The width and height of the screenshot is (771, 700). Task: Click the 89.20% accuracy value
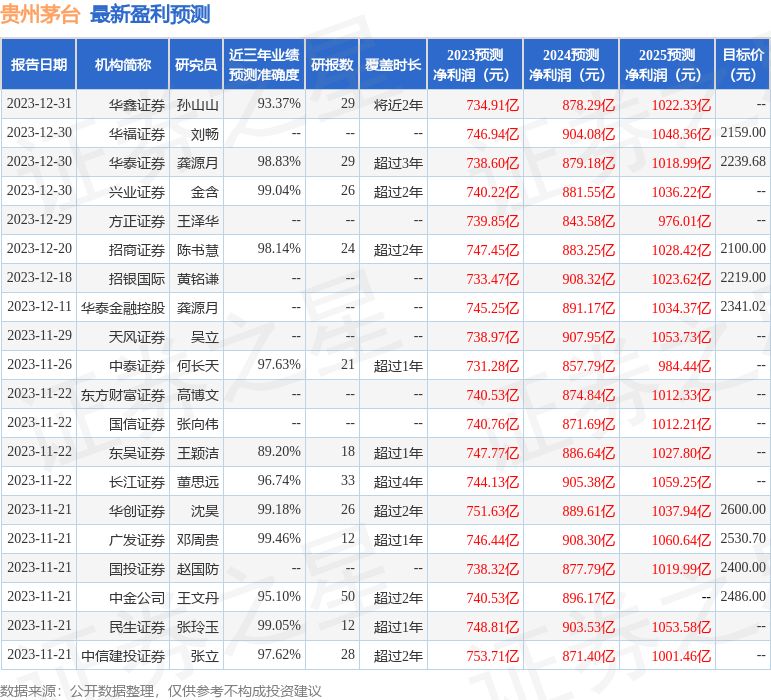coord(279,452)
